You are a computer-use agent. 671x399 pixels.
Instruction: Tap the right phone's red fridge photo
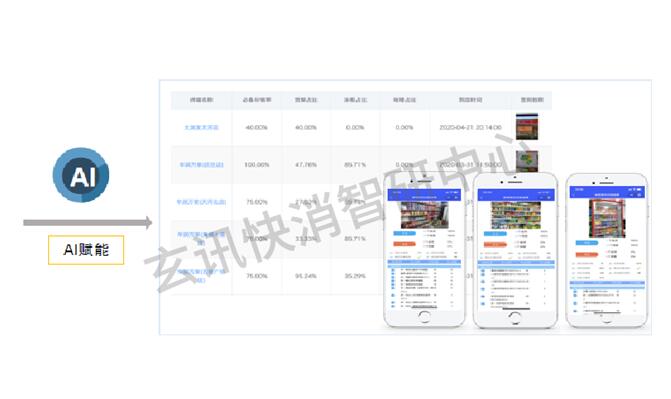[x=607, y=218]
